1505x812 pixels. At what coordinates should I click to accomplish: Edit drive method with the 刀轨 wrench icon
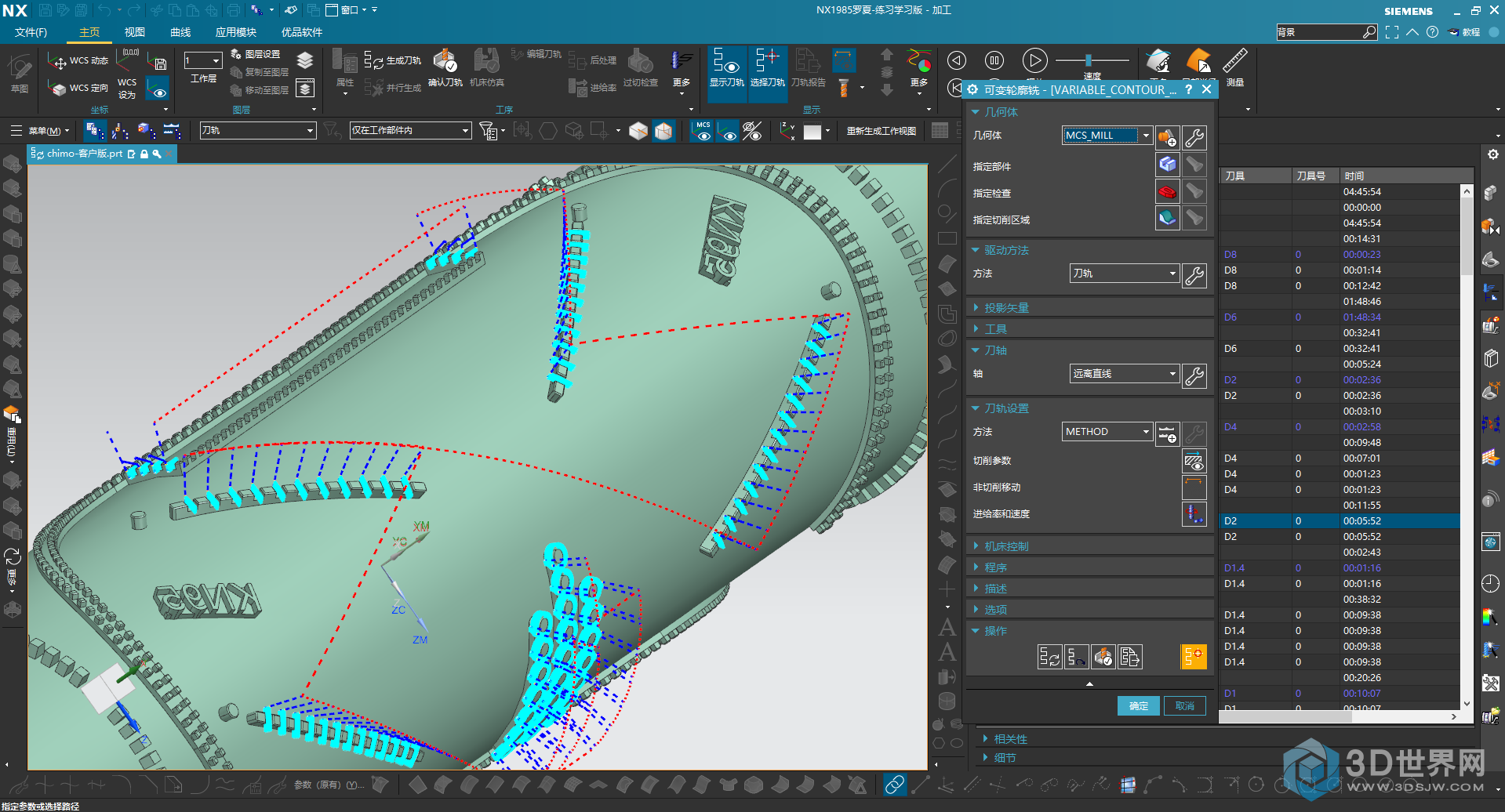[x=1194, y=275]
